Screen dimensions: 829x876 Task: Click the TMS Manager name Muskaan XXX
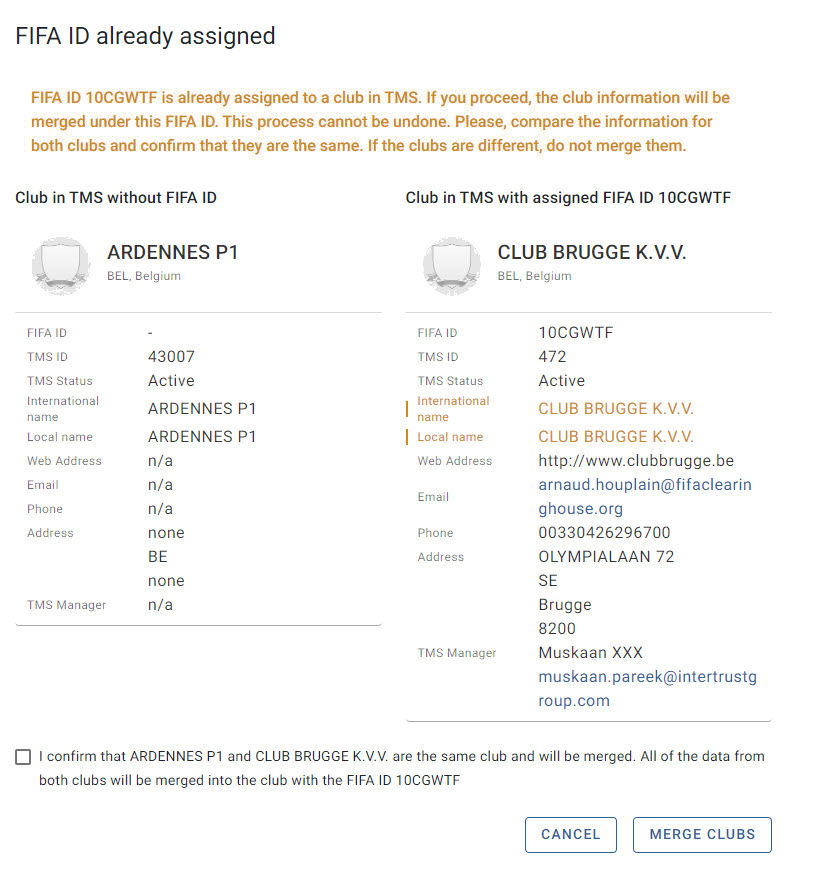pyautogui.click(x=590, y=653)
